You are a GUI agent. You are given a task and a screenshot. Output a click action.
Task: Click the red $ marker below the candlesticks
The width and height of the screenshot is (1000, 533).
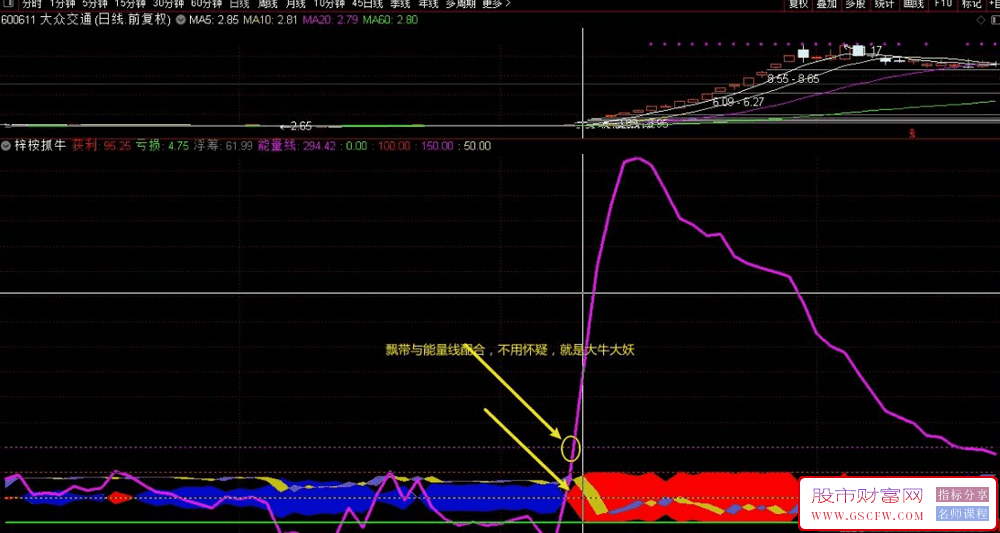(912, 133)
